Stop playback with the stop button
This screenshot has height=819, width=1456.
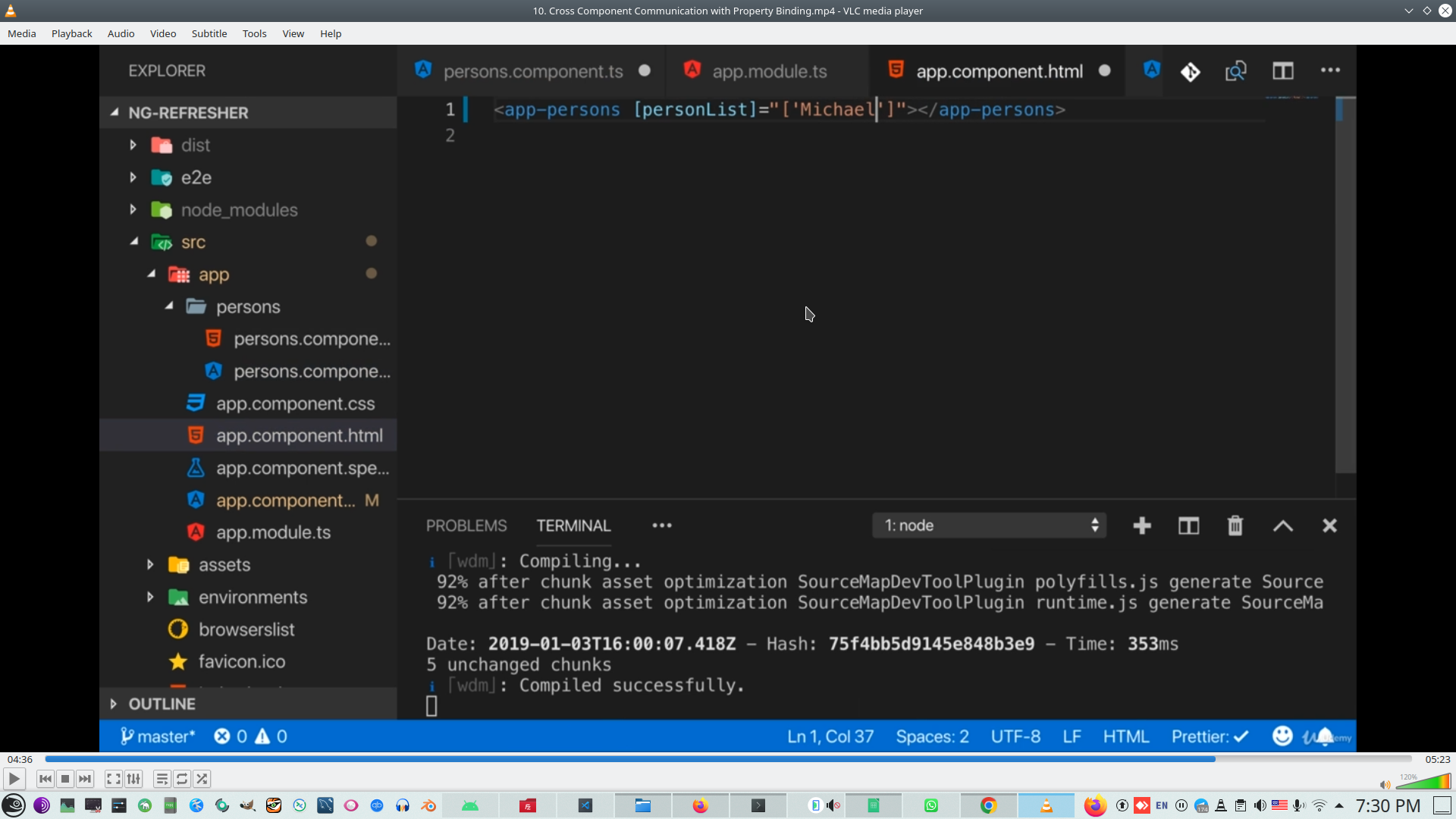pos(65,779)
